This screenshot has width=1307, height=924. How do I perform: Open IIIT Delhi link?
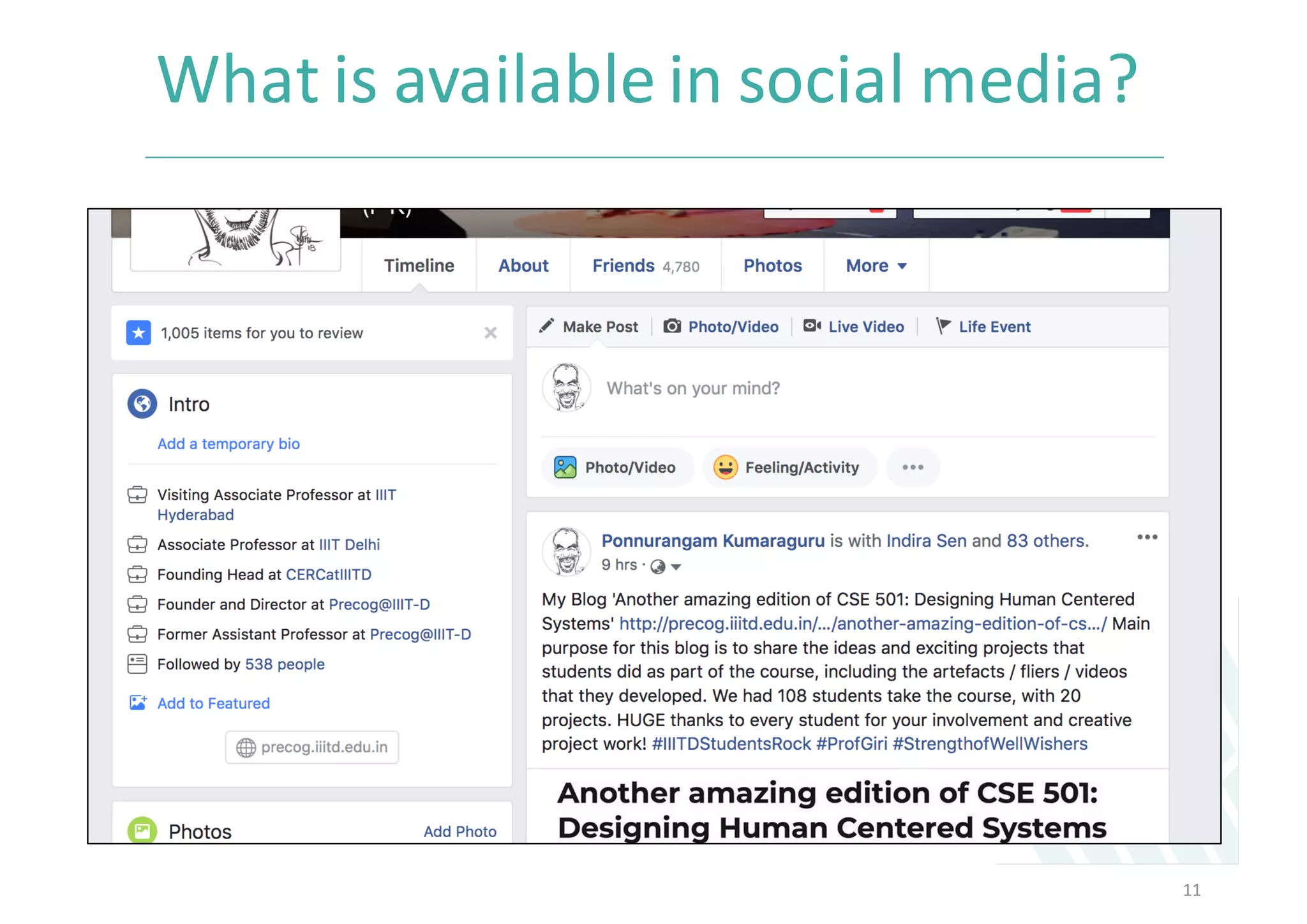(x=349, y=544)
